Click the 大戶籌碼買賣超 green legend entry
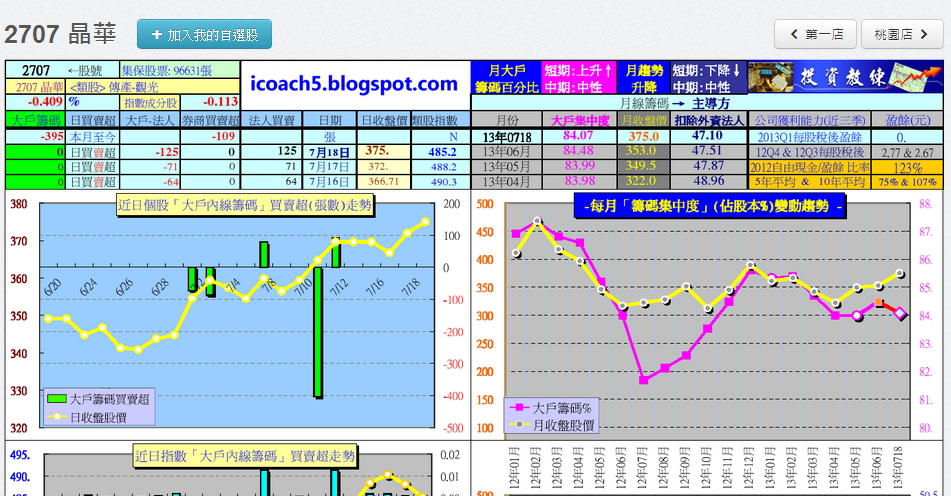Viewport: 951px width, 496px height. click(98, 399)
